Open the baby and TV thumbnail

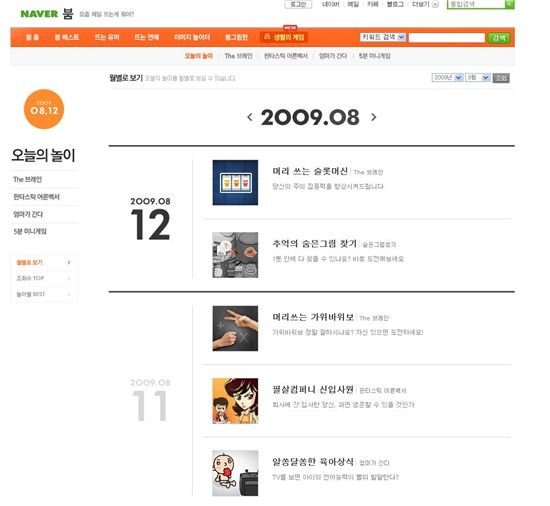pyautogui.click(x=235, y=473)
